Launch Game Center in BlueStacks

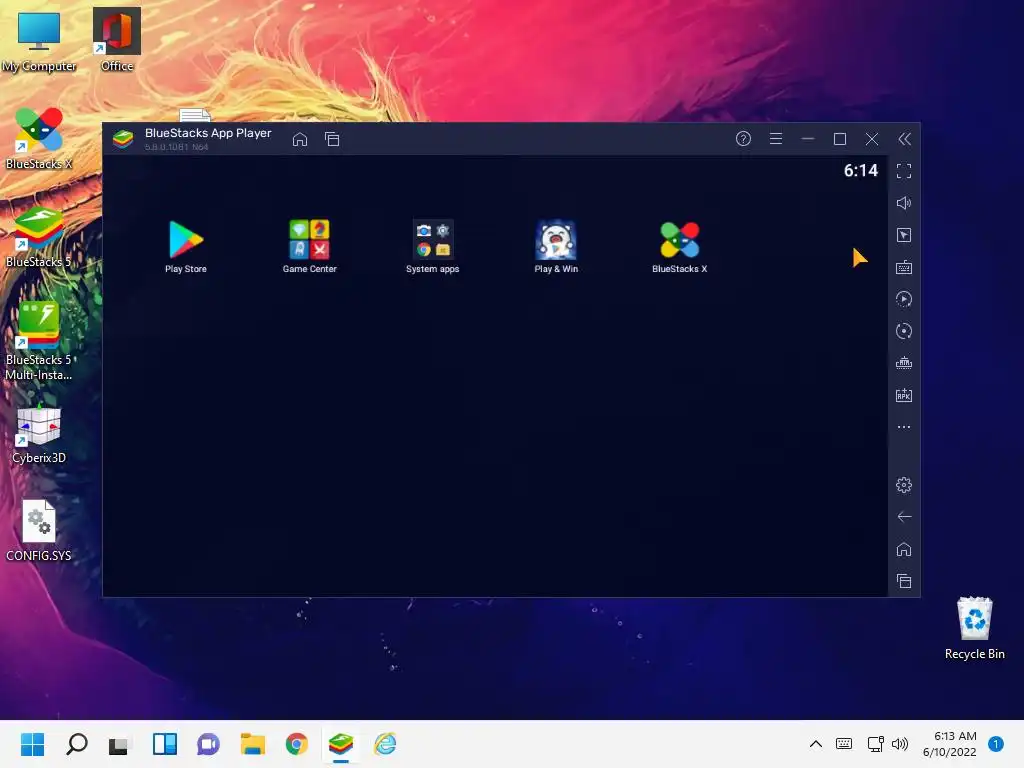coord(310,246)
